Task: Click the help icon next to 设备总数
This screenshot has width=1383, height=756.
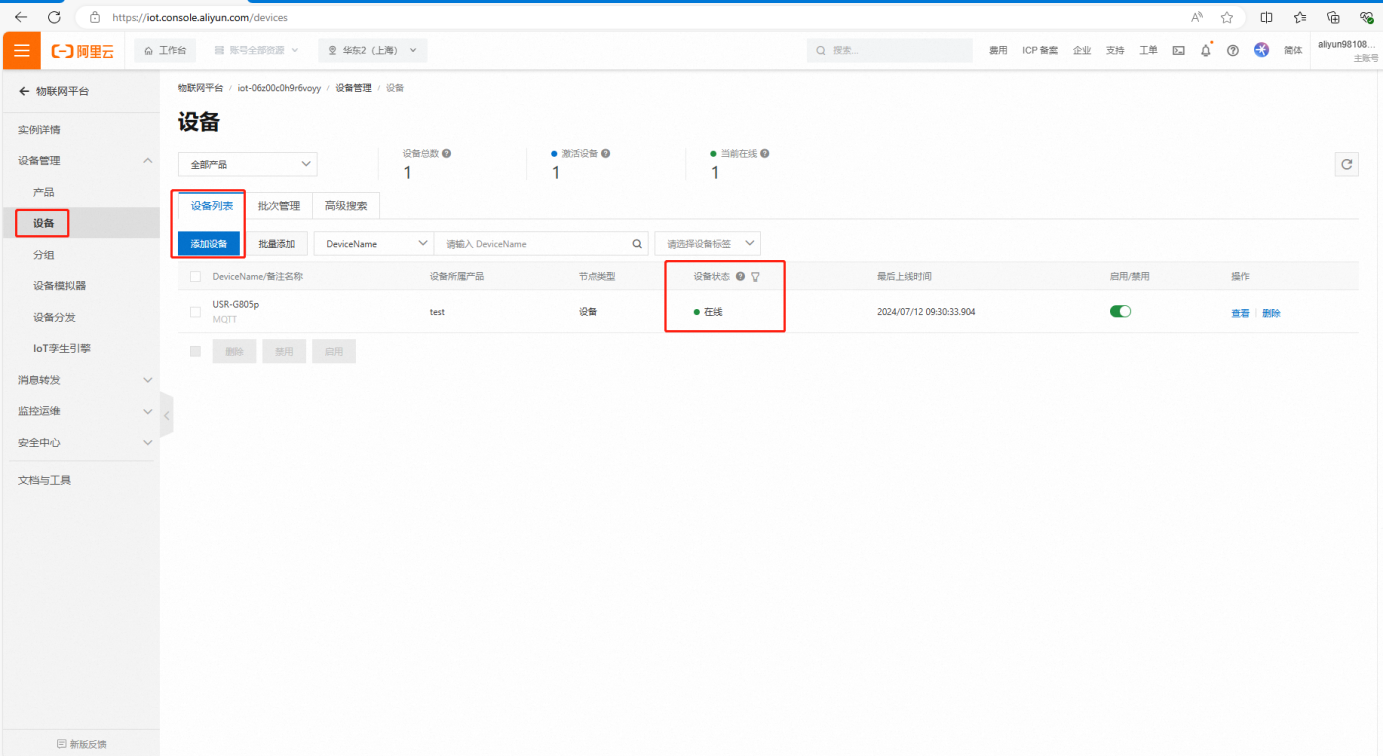Action: pyautogui.click(x=446, y=154)
